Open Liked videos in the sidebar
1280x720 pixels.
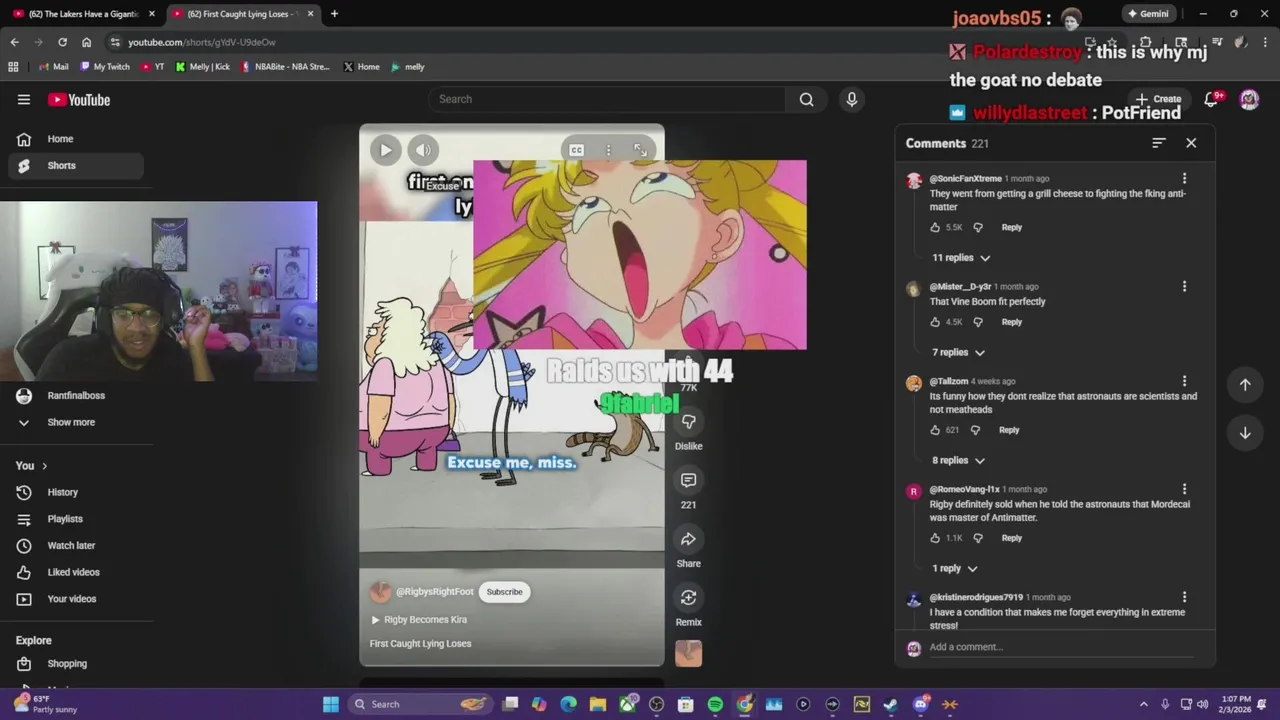tap(76, 572)
